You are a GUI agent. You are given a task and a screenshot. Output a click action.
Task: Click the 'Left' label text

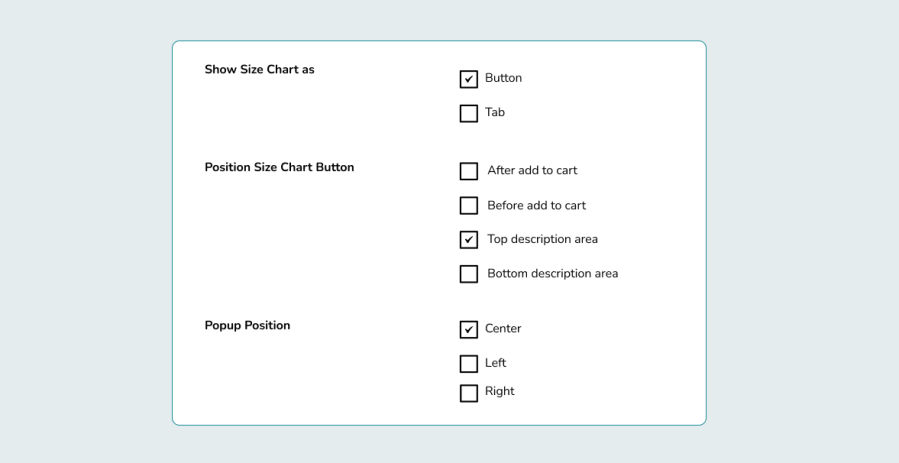click(x=496, y=363)
